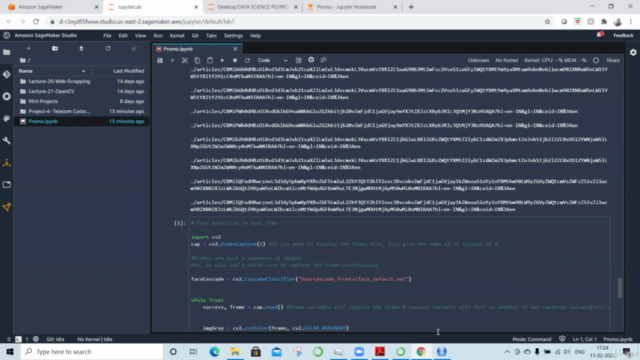Insert a cell below with plus icon
This screenshot has height=360, width=640.
(x=172, y=60)
